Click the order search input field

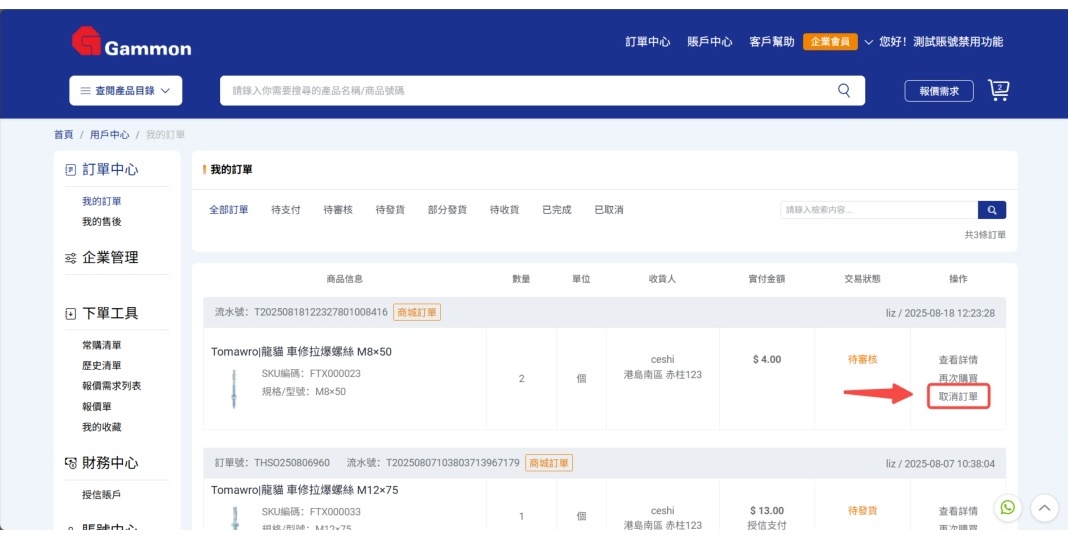[878, 210]
